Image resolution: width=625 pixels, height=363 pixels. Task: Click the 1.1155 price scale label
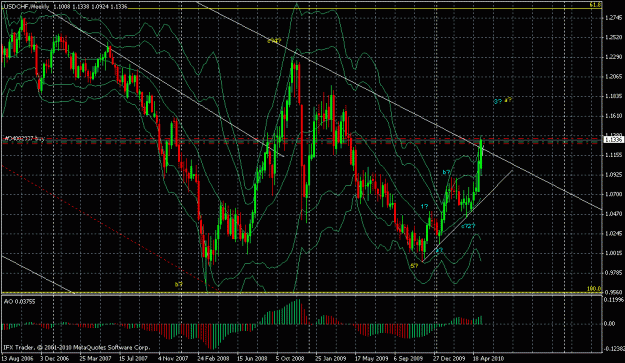point(613,155)
